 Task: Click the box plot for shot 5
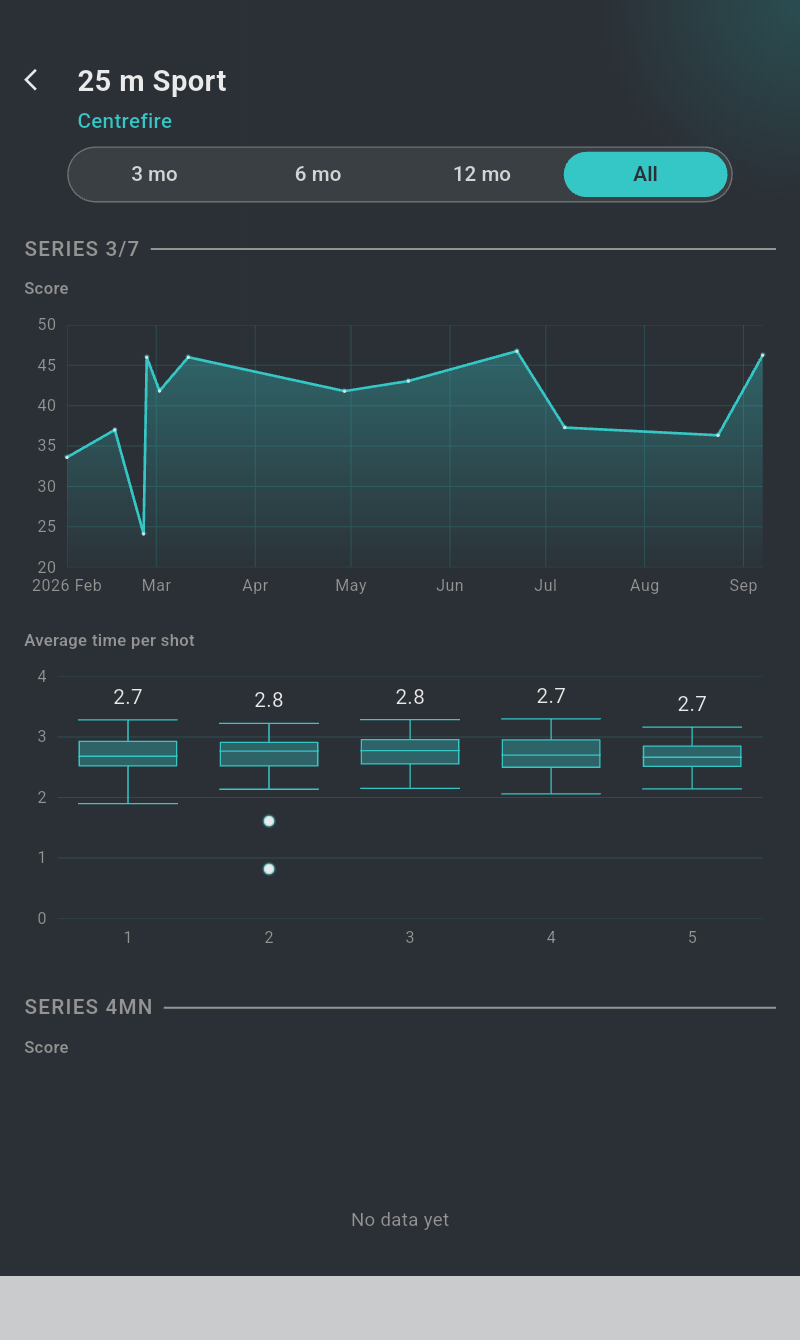tap(692, 756)
